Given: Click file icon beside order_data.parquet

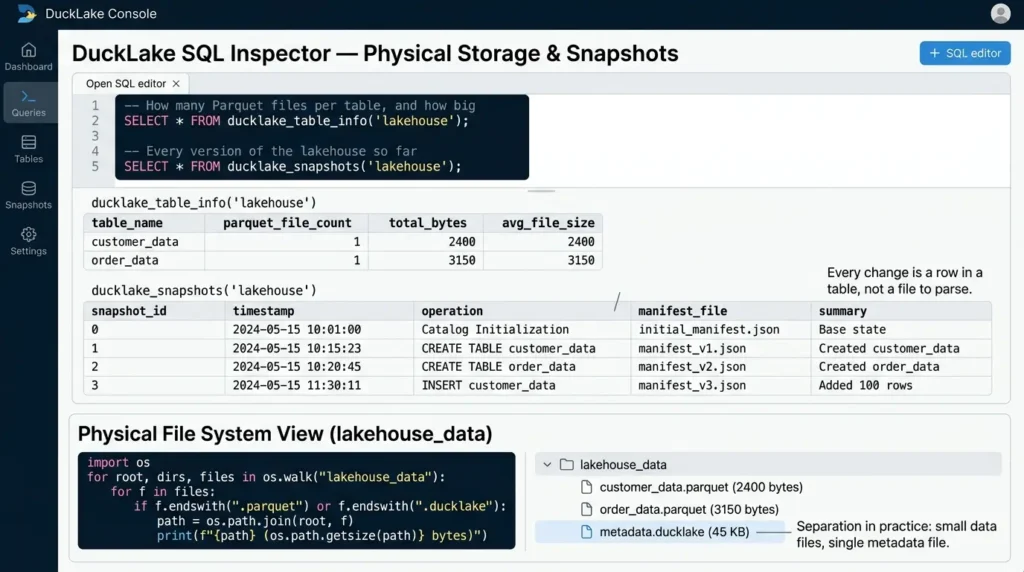Looking at the screenshot, I should click(x=586, y=509).
